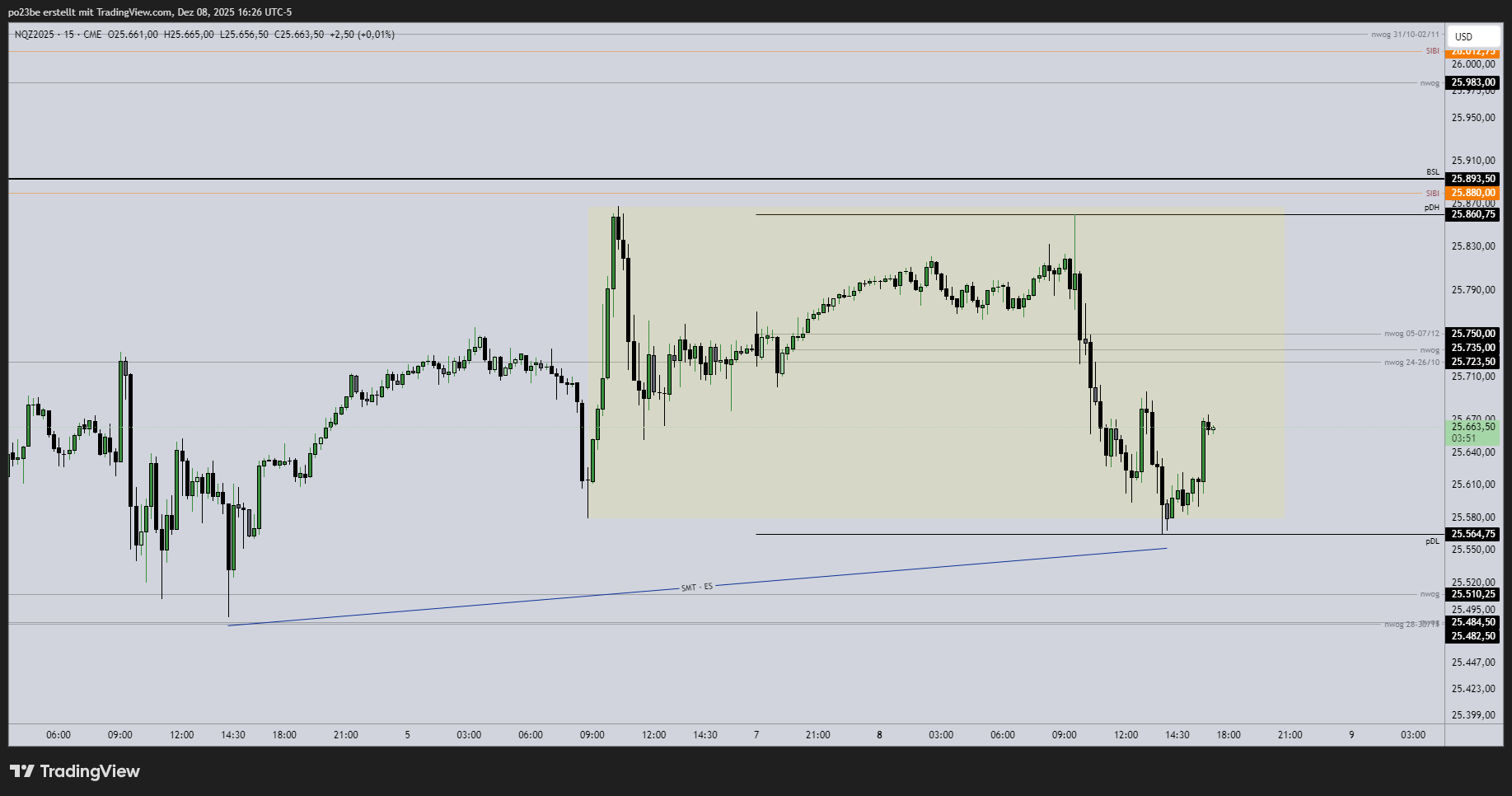Image resolution: width=1512 pixels, height=796 pixels.
Task: Click the open value O25.661,00 in legend
Action: [132, 35]
